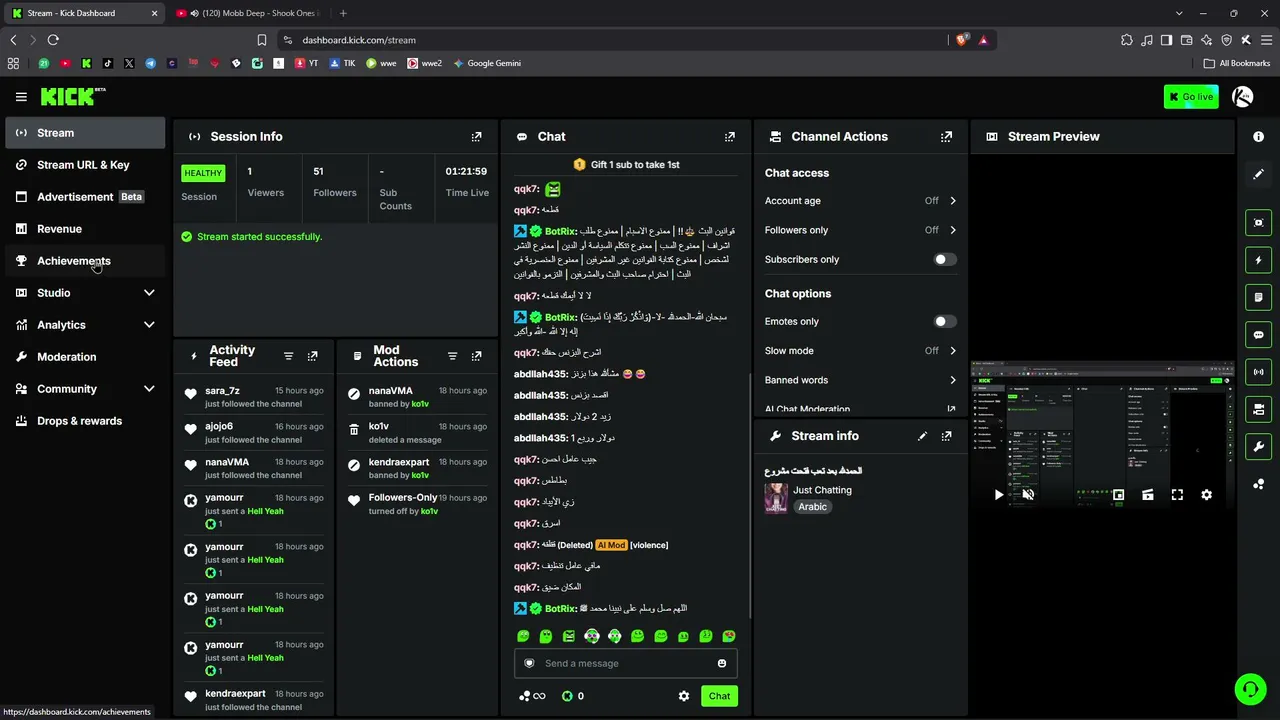Reload the page with the browser refresh button

[x=53, y=40]
